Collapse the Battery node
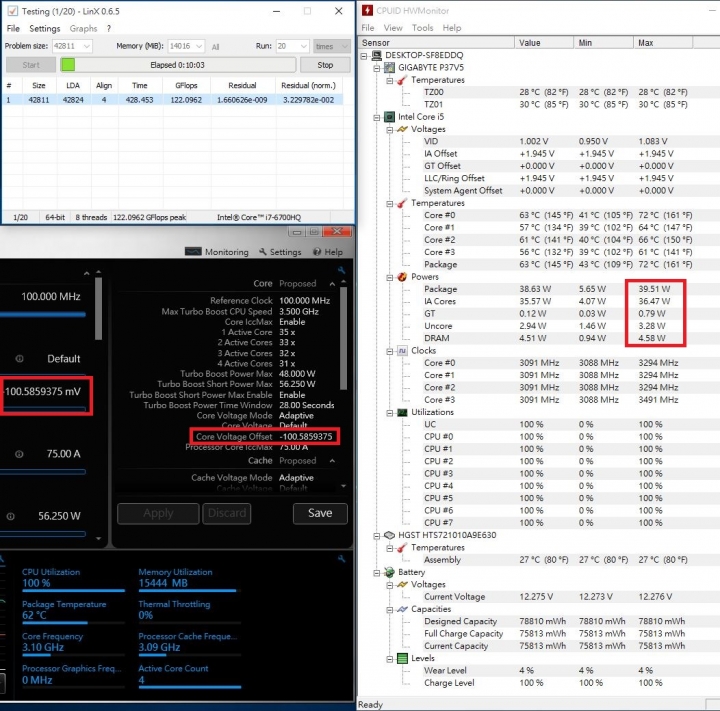 pos(377,572)
